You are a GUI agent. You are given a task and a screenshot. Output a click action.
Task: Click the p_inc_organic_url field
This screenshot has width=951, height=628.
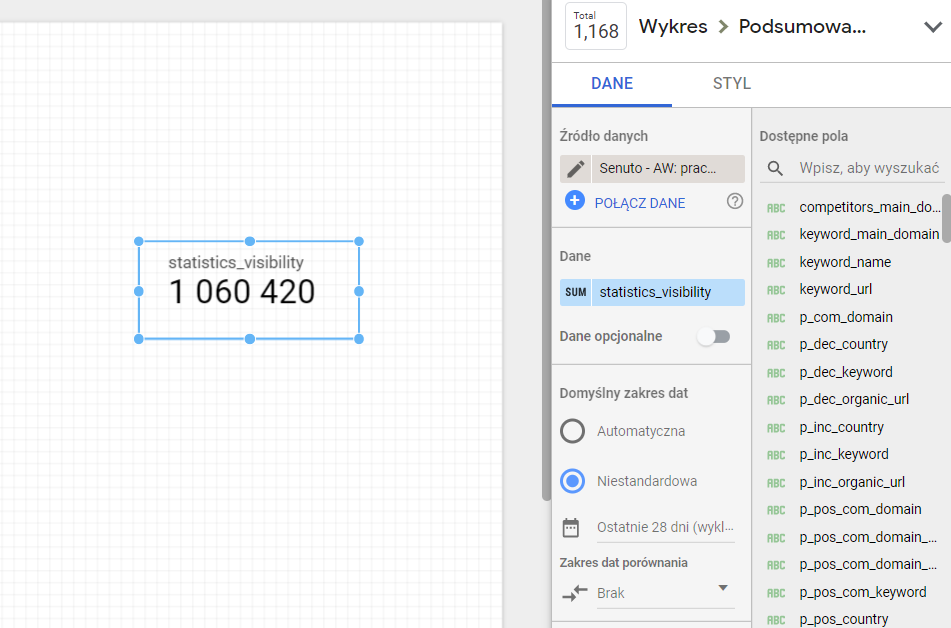(852, 482)
